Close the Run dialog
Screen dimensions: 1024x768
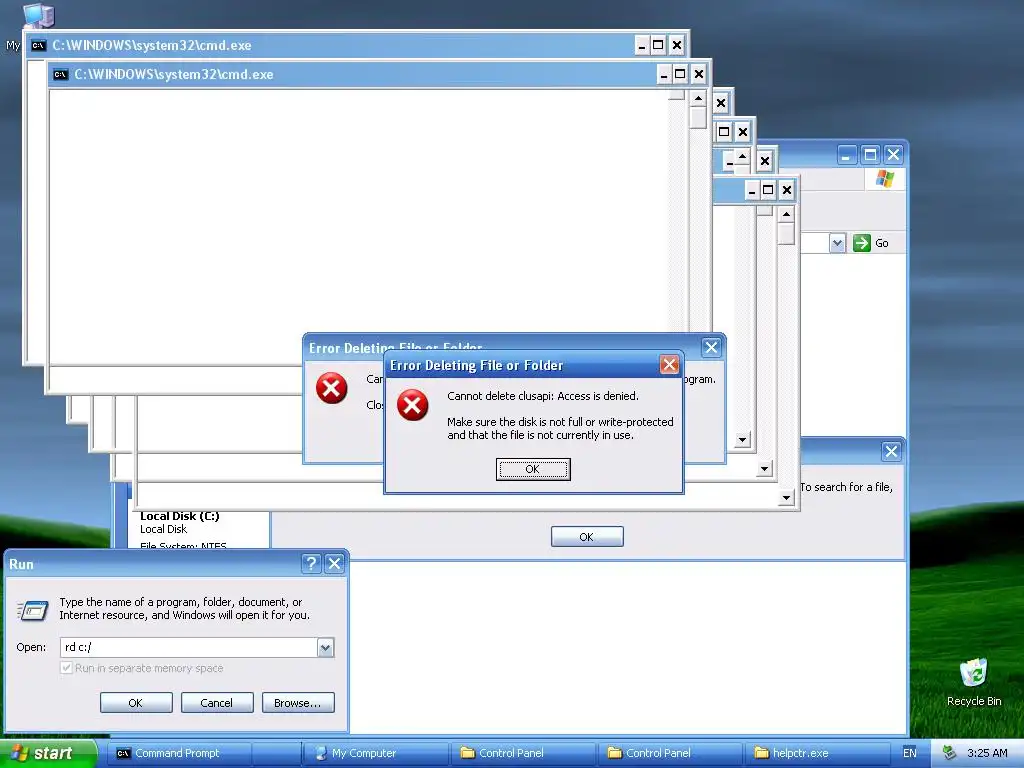334,564
